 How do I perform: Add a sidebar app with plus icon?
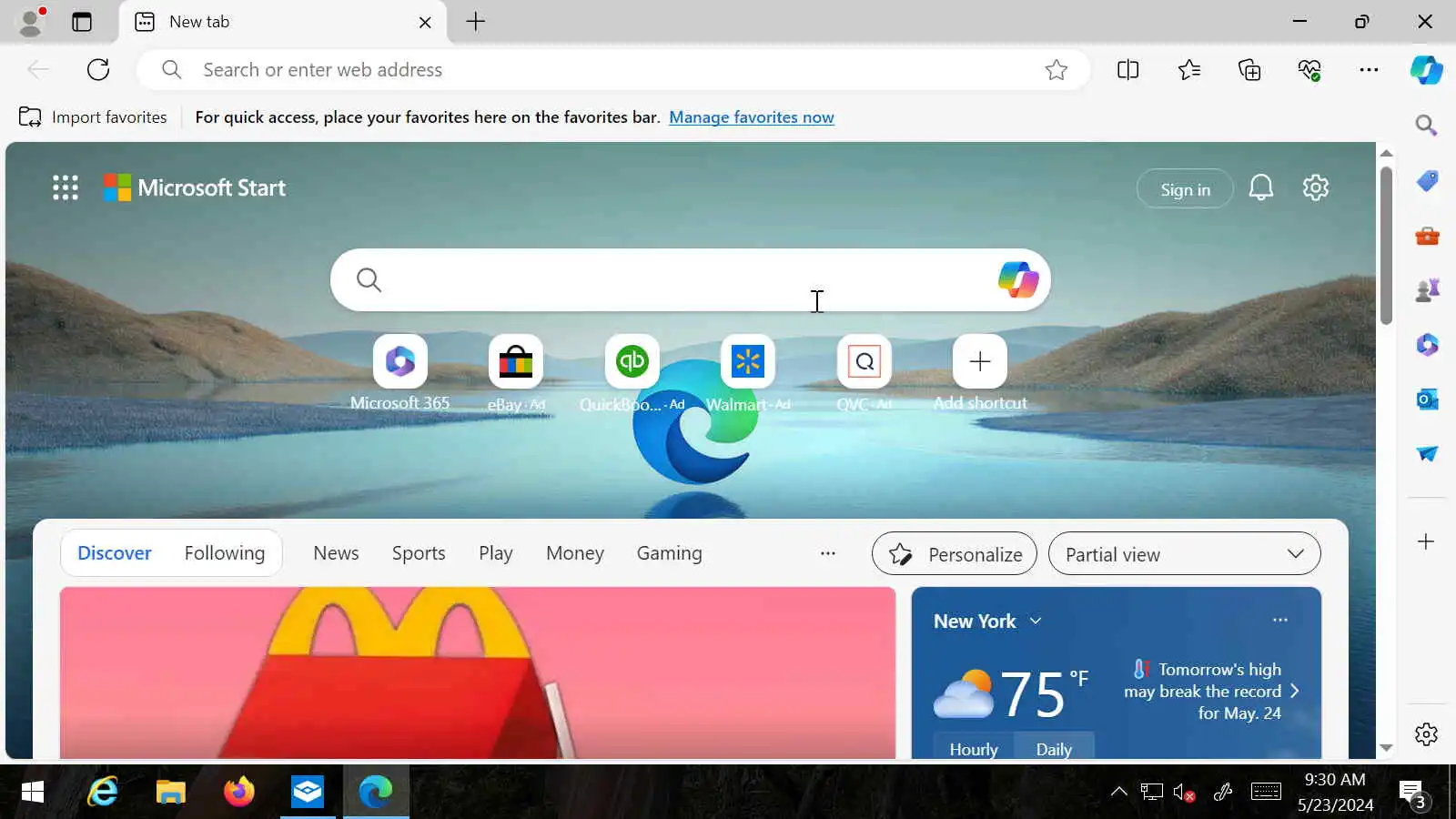point(1426,541)
